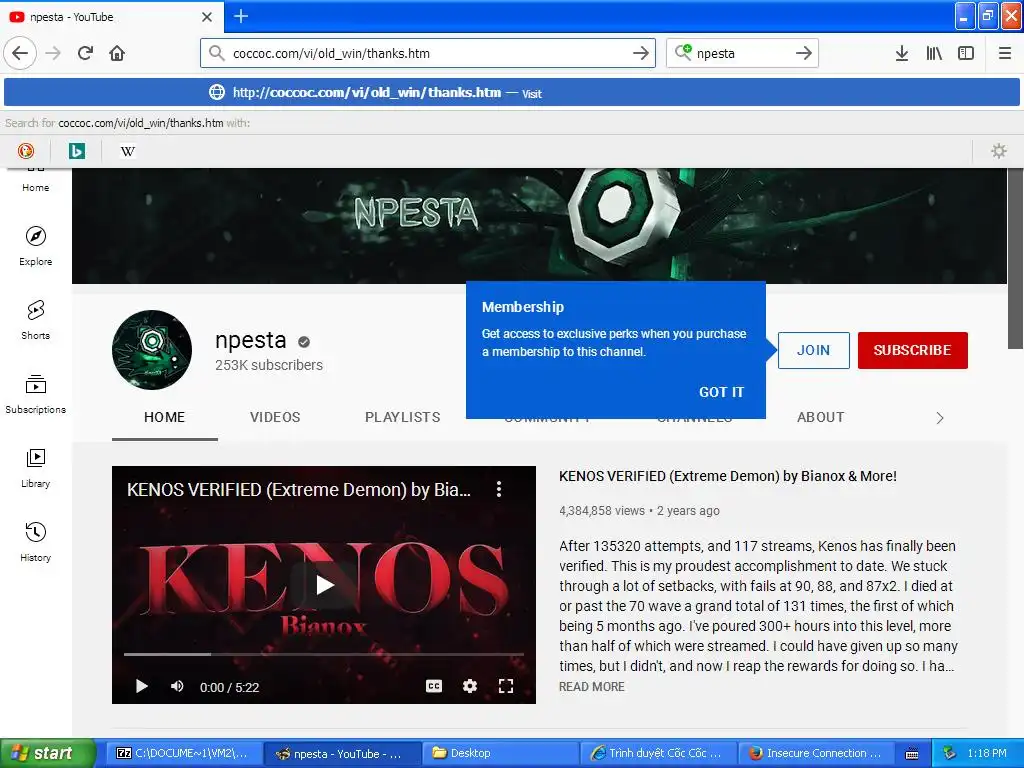
Task: Open Subscriptions in the YouTube sidebar
Action: (35, 394)
